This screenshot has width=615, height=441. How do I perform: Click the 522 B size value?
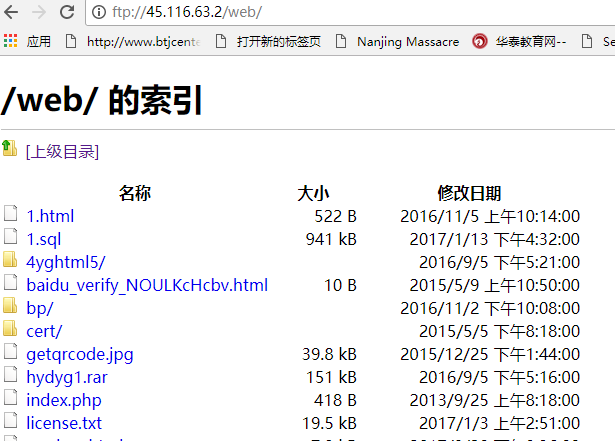[336, 216]
